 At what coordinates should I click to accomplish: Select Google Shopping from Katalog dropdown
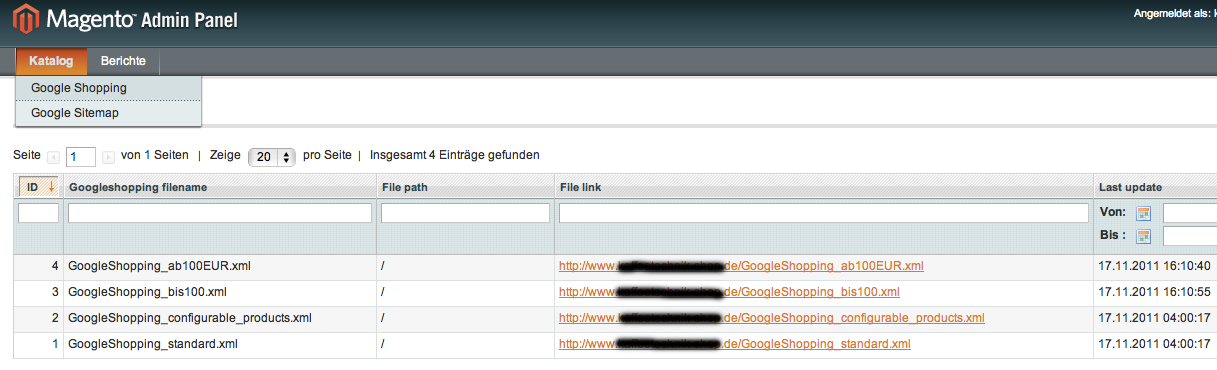(x=108, y=88)
